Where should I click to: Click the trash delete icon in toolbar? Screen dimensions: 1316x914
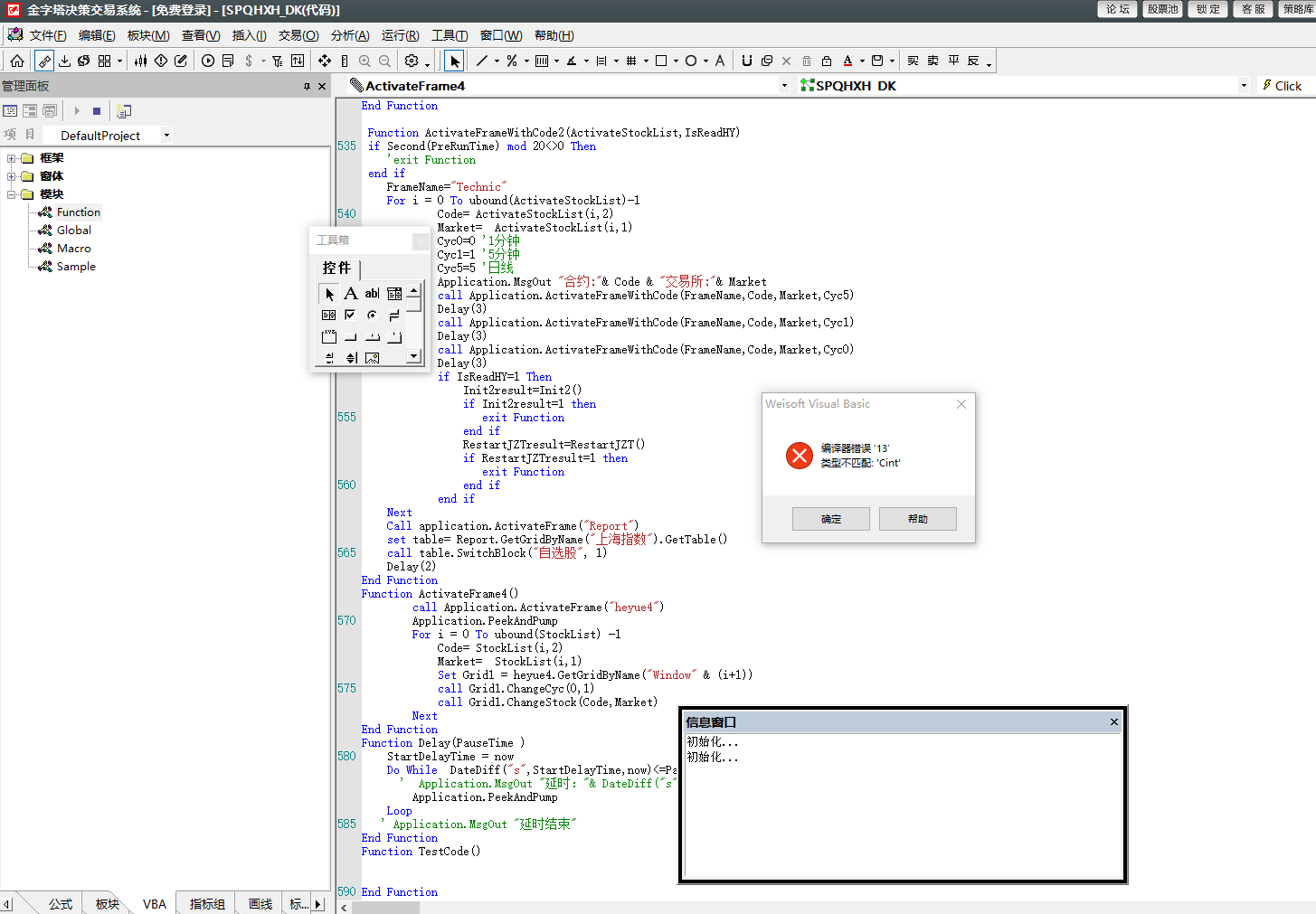pyautogui.click(x=807, y=61)
